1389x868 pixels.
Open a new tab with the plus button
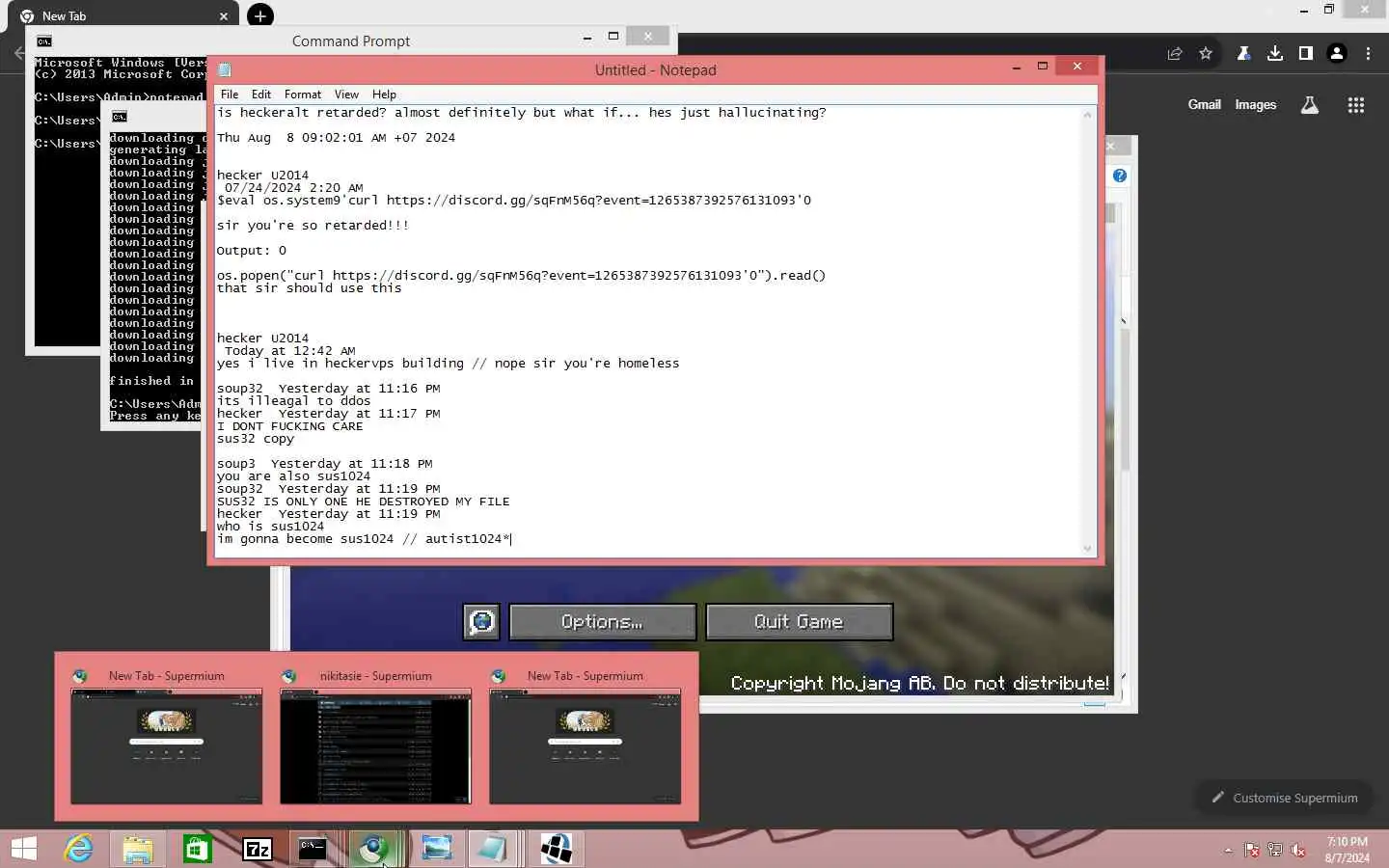260,16
